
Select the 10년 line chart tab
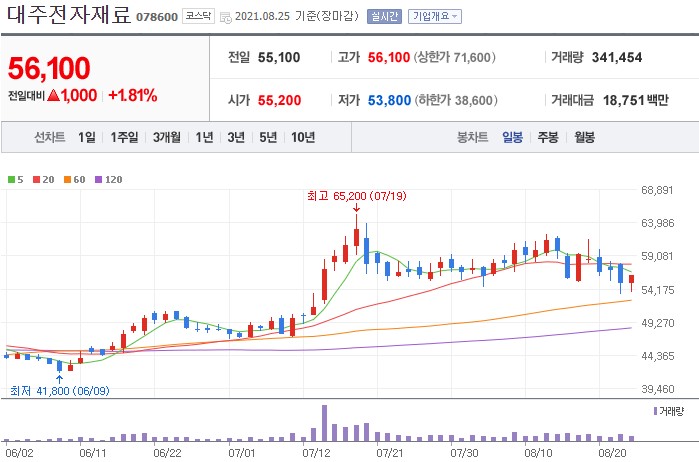[x=303, y=137]
